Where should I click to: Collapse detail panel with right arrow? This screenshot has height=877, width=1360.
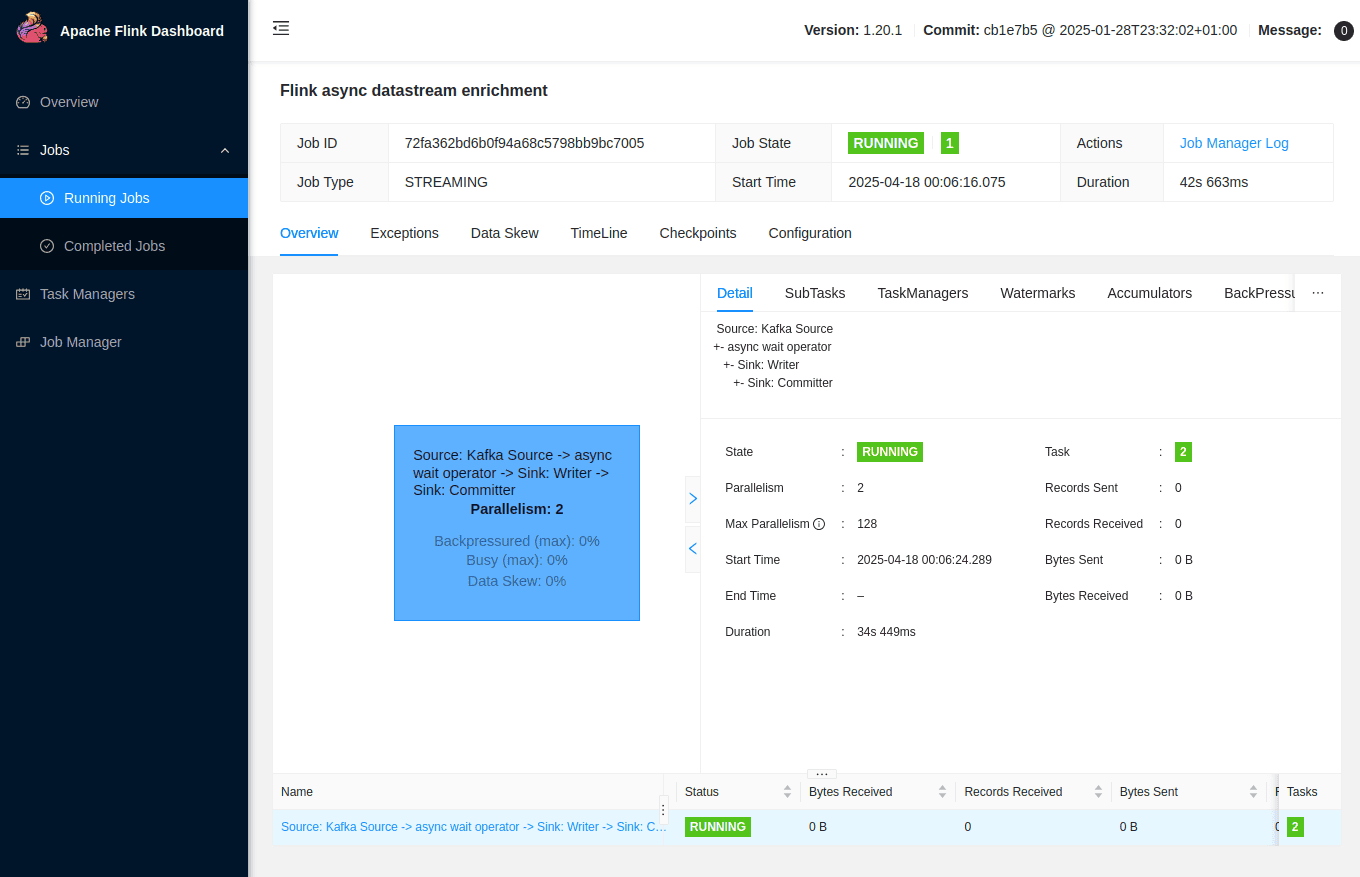(x=692, y=498)
